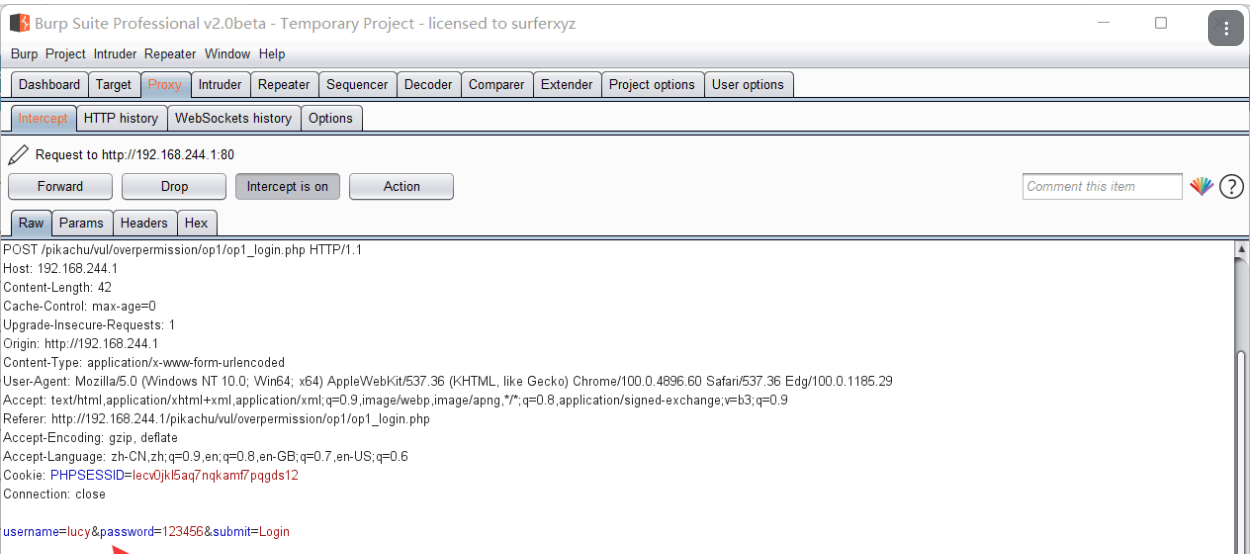The height and width of the screenshot is (554, 1254).
Task: Forward the intercepted request
Action: [60, 186]
